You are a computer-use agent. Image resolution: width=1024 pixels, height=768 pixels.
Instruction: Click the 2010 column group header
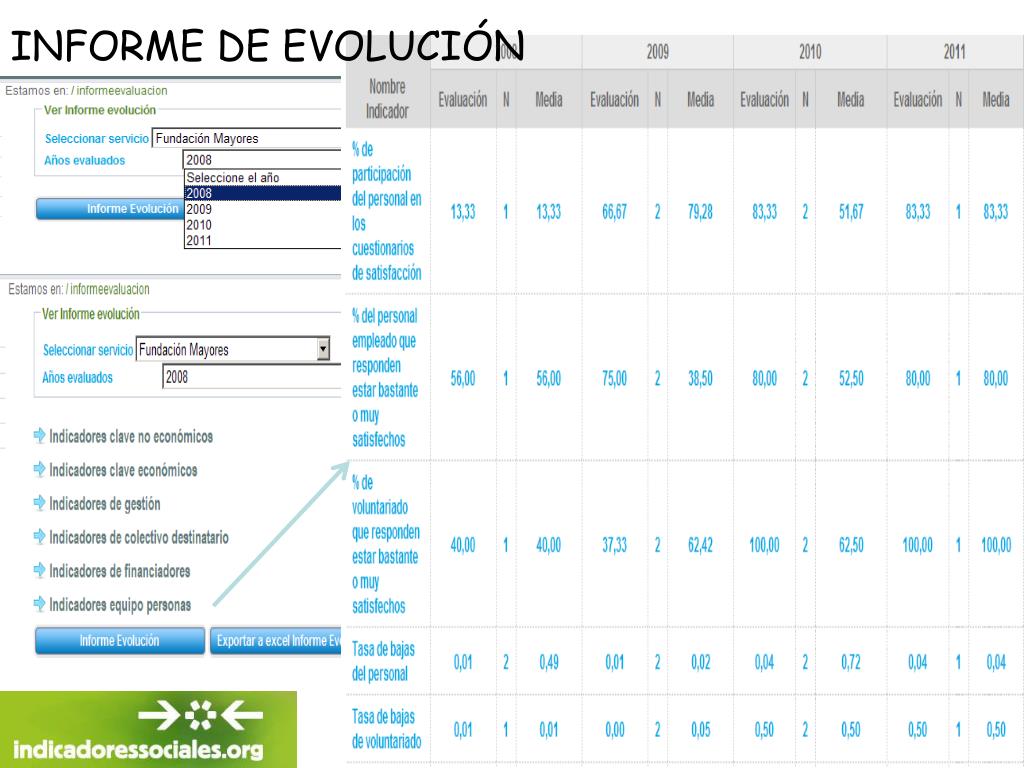[810, 52]
